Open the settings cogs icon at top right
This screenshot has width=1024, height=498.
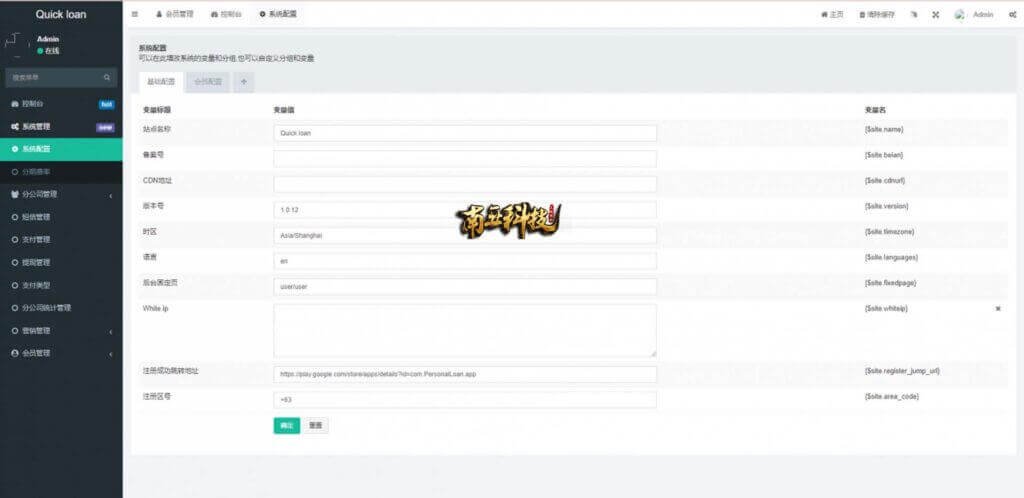click(1012, 14)
